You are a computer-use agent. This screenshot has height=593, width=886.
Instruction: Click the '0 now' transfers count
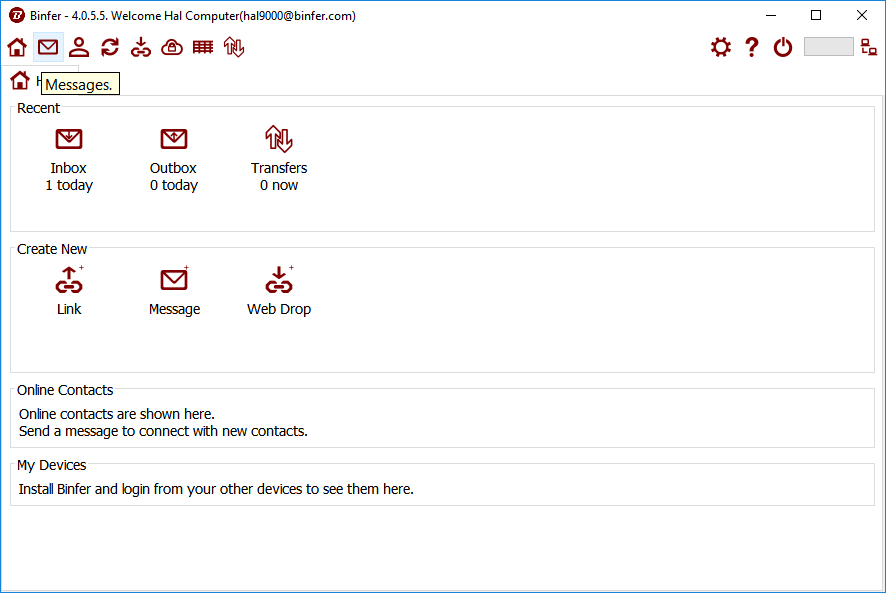[x=279, y=185]
